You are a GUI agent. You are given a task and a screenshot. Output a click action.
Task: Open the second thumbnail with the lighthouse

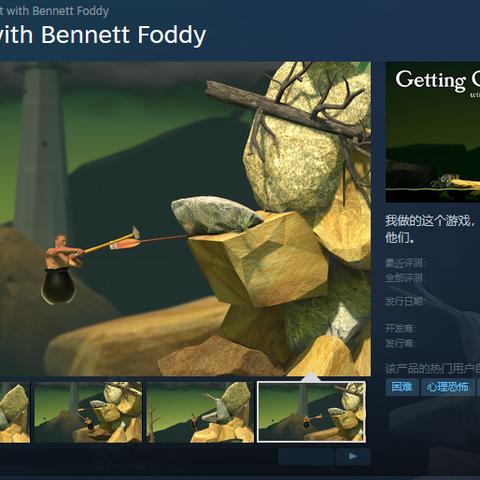pos(88,412)
